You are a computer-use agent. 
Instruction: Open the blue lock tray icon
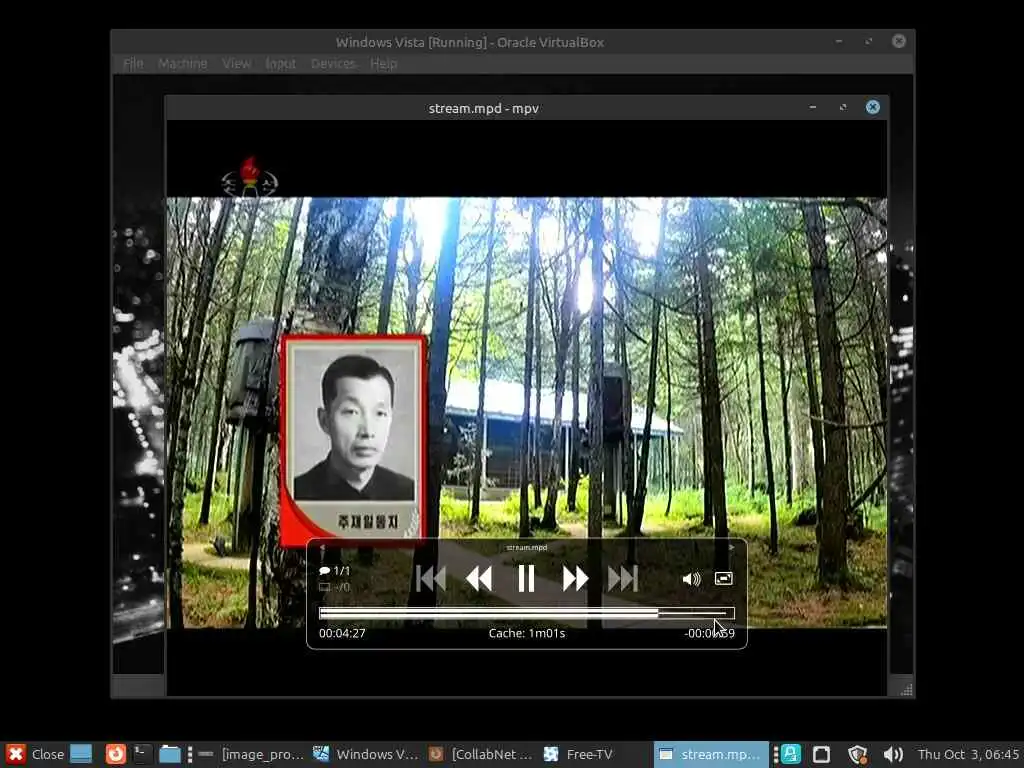(x=791, y=754)
